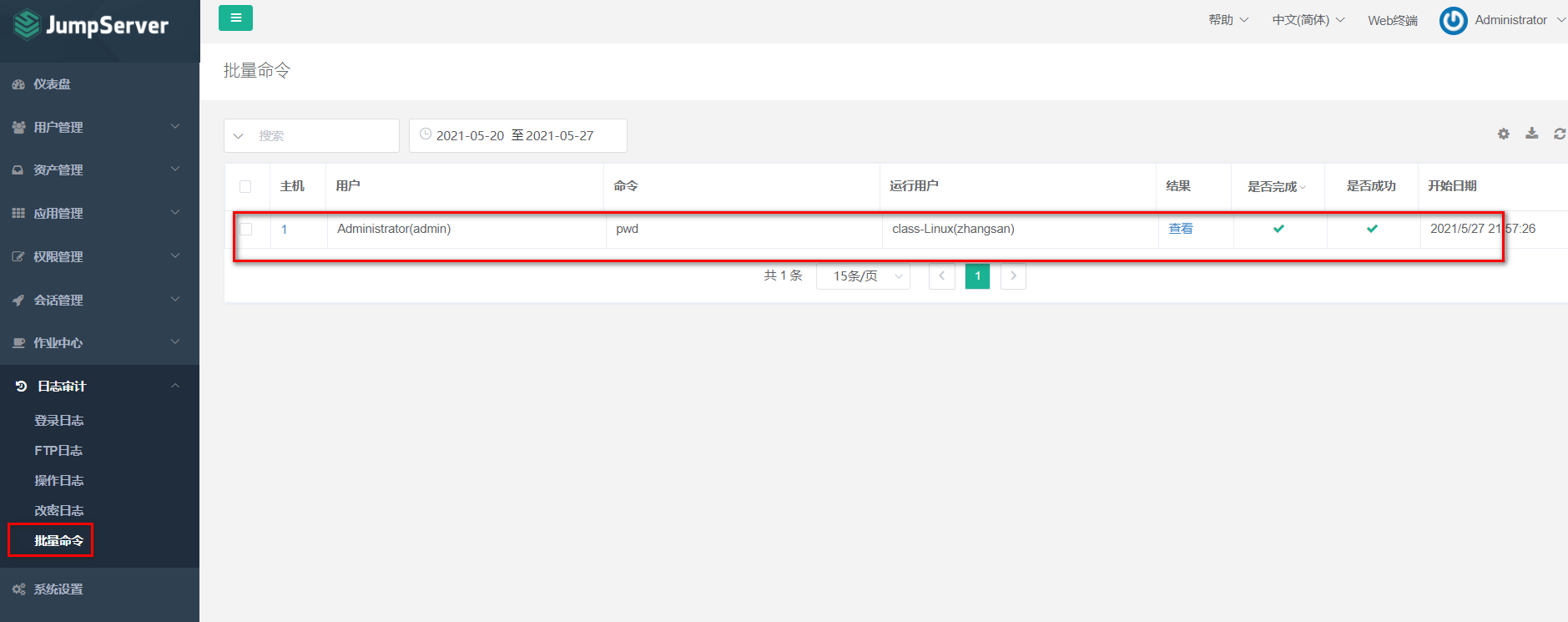Open the search filter dropdown arrow
The width and height of the screenshot is (1568, 622).
tap(239, 136)
